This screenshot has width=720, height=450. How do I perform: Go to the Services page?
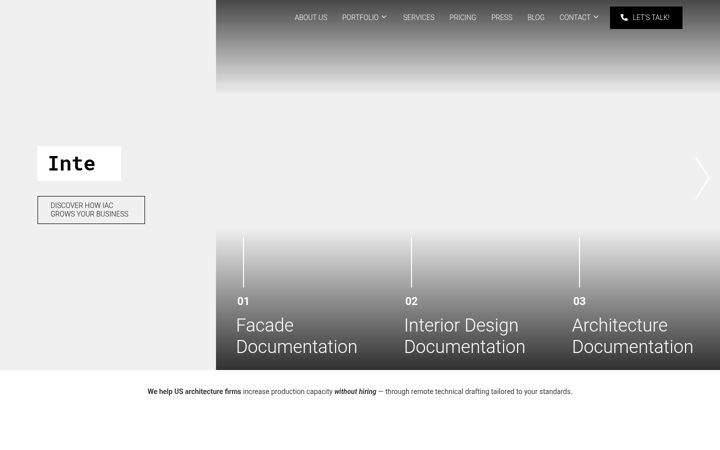(418, 17)
